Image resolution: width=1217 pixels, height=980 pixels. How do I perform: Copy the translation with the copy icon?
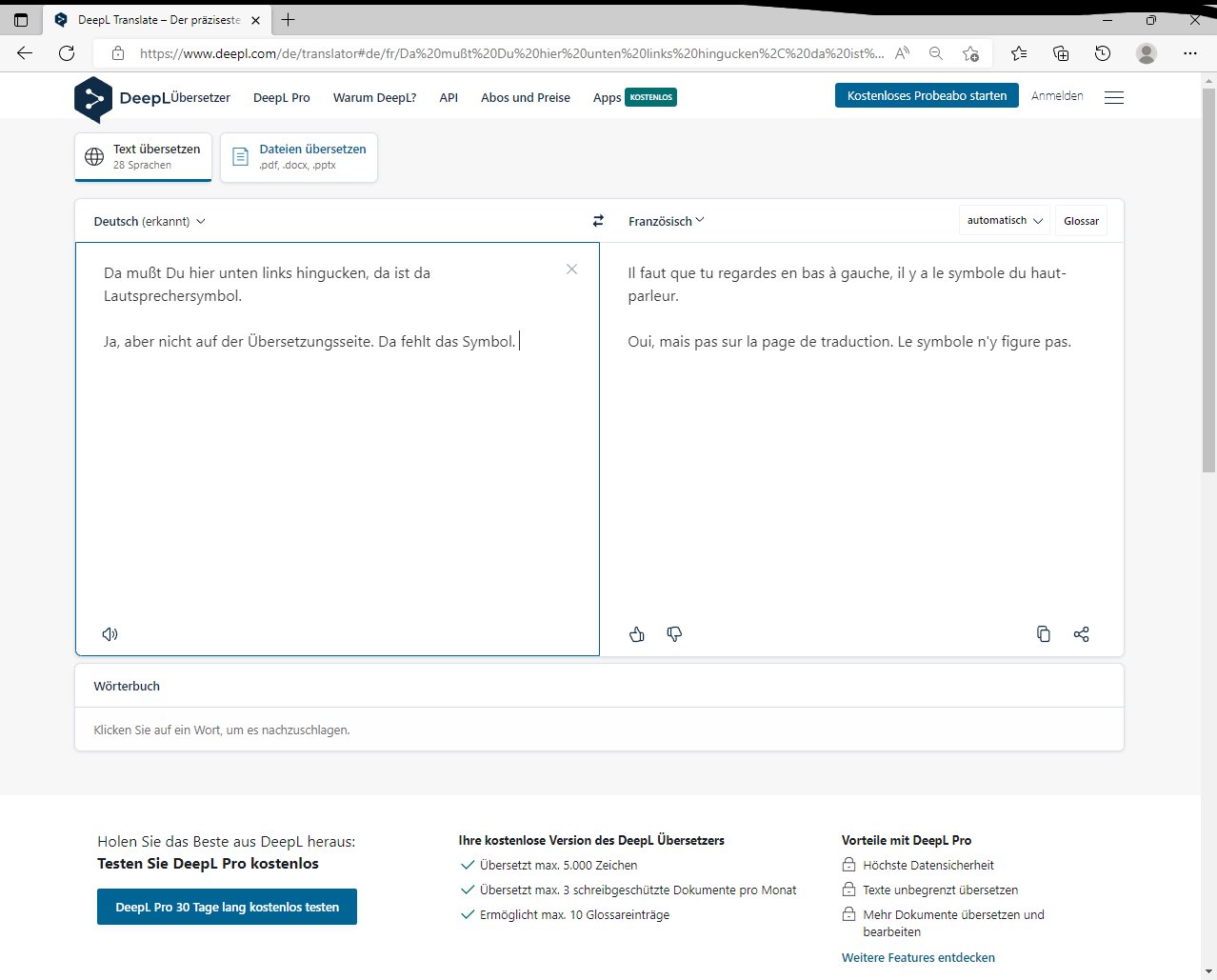pyautogui.click(x=1044, y=634)
